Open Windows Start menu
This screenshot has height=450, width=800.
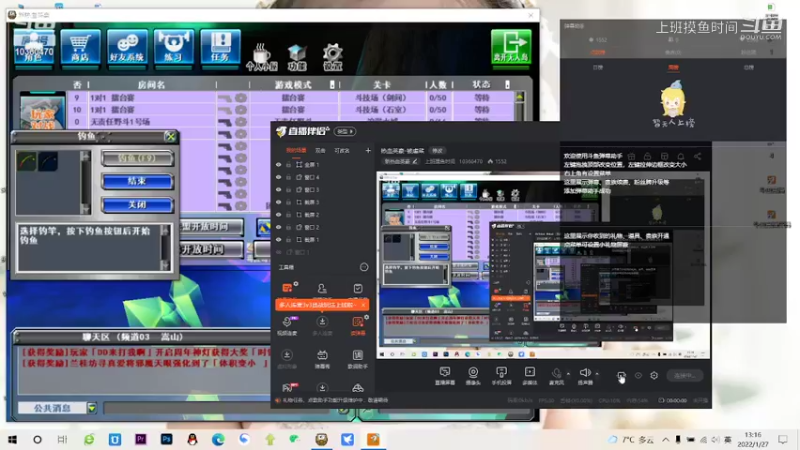point(12,439)
